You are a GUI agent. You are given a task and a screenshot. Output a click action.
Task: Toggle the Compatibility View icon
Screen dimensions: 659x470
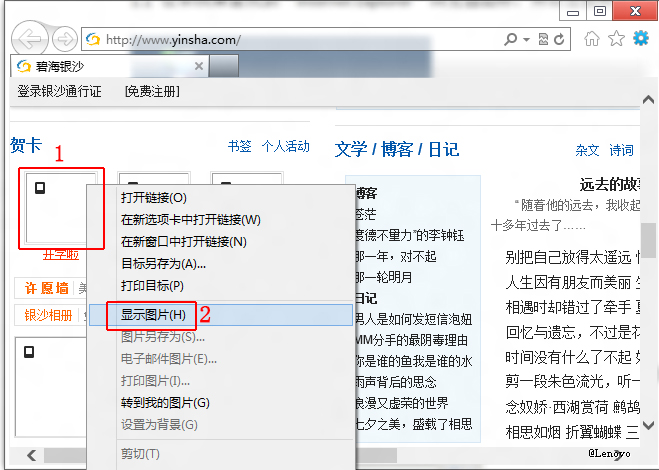coord(543,40)
